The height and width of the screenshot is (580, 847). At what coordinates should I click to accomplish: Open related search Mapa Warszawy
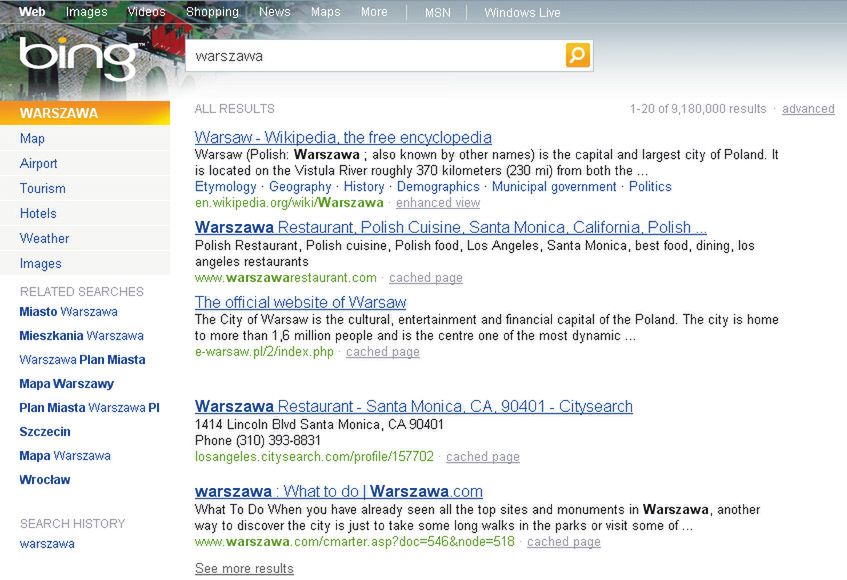[x=66, y=383]
